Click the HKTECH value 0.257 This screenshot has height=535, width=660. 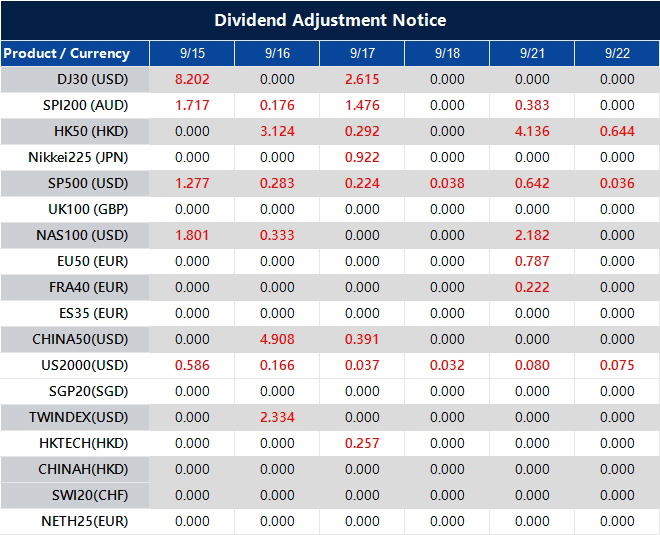coord(362,443)
